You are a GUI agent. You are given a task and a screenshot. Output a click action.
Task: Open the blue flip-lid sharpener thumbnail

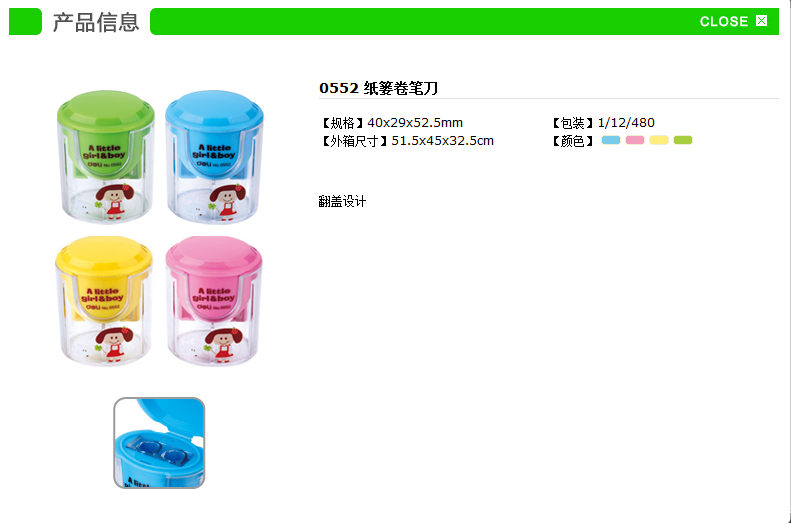click(159, 443)
